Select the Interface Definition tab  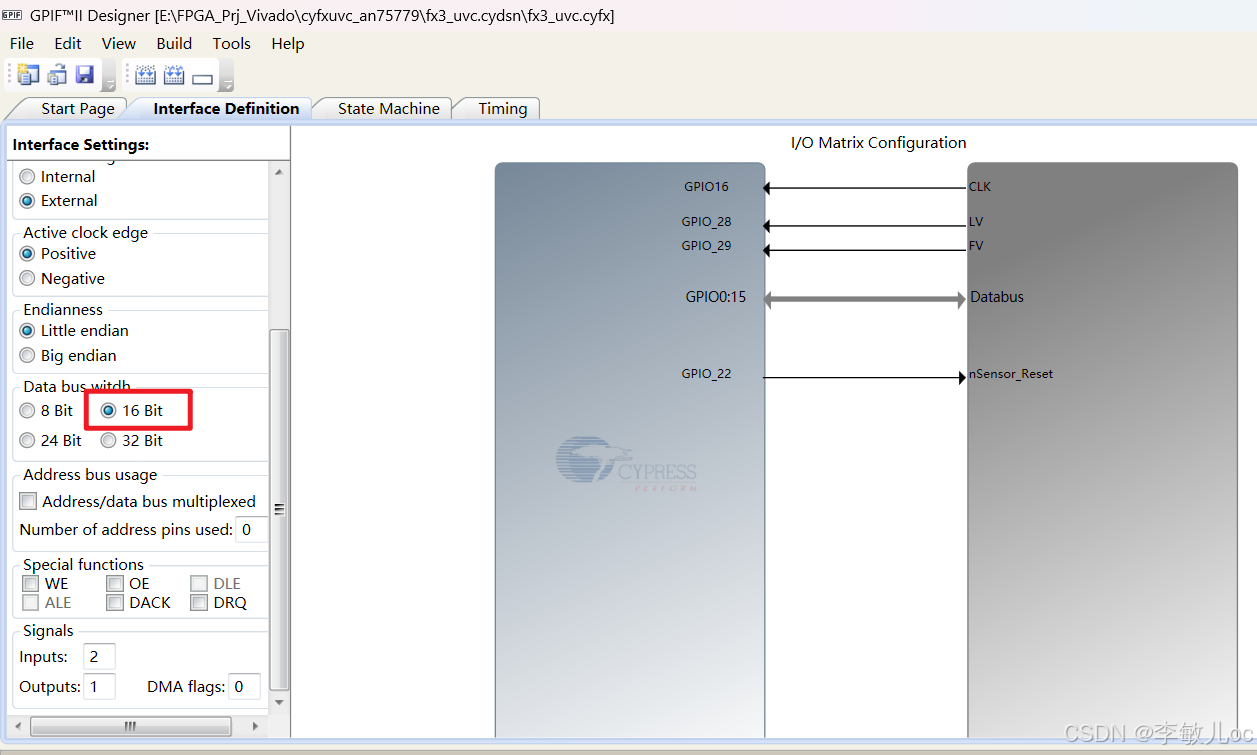pyautogui.click(x=226, y=109)
